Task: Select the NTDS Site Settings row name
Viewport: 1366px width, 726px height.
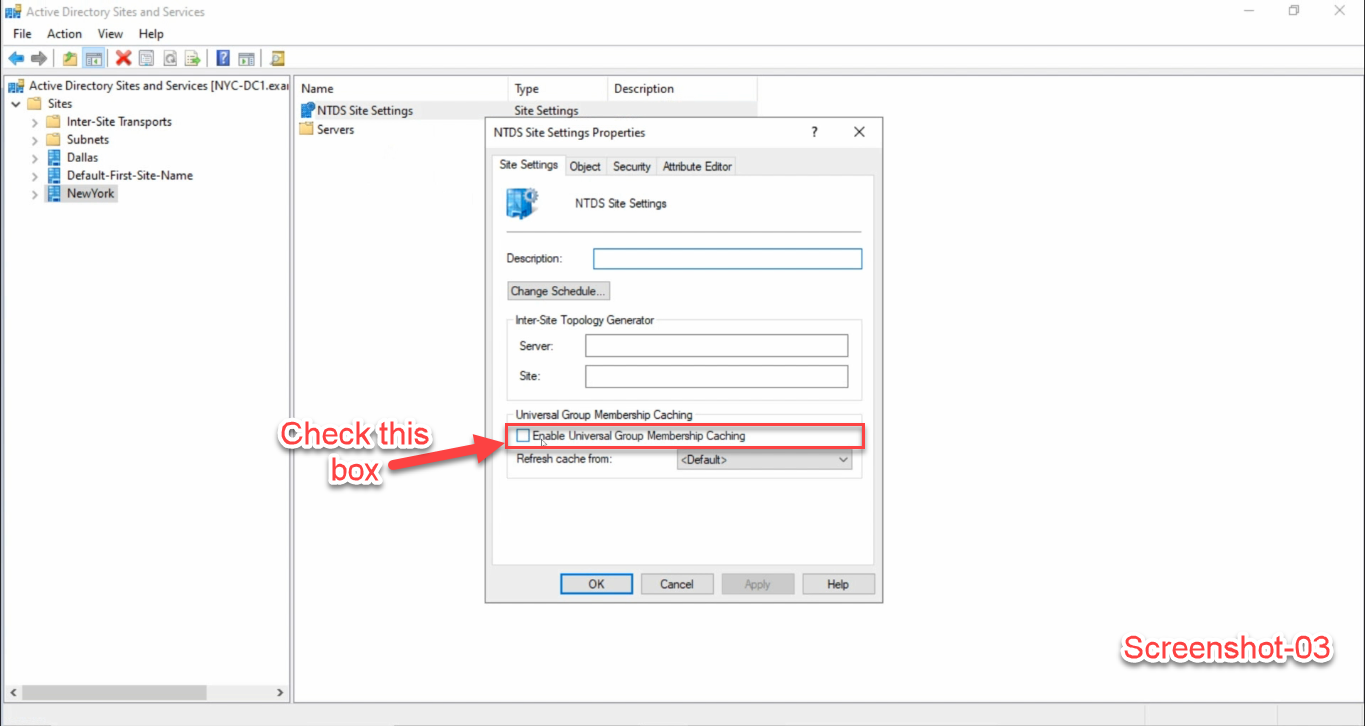Action: (365, 110)
